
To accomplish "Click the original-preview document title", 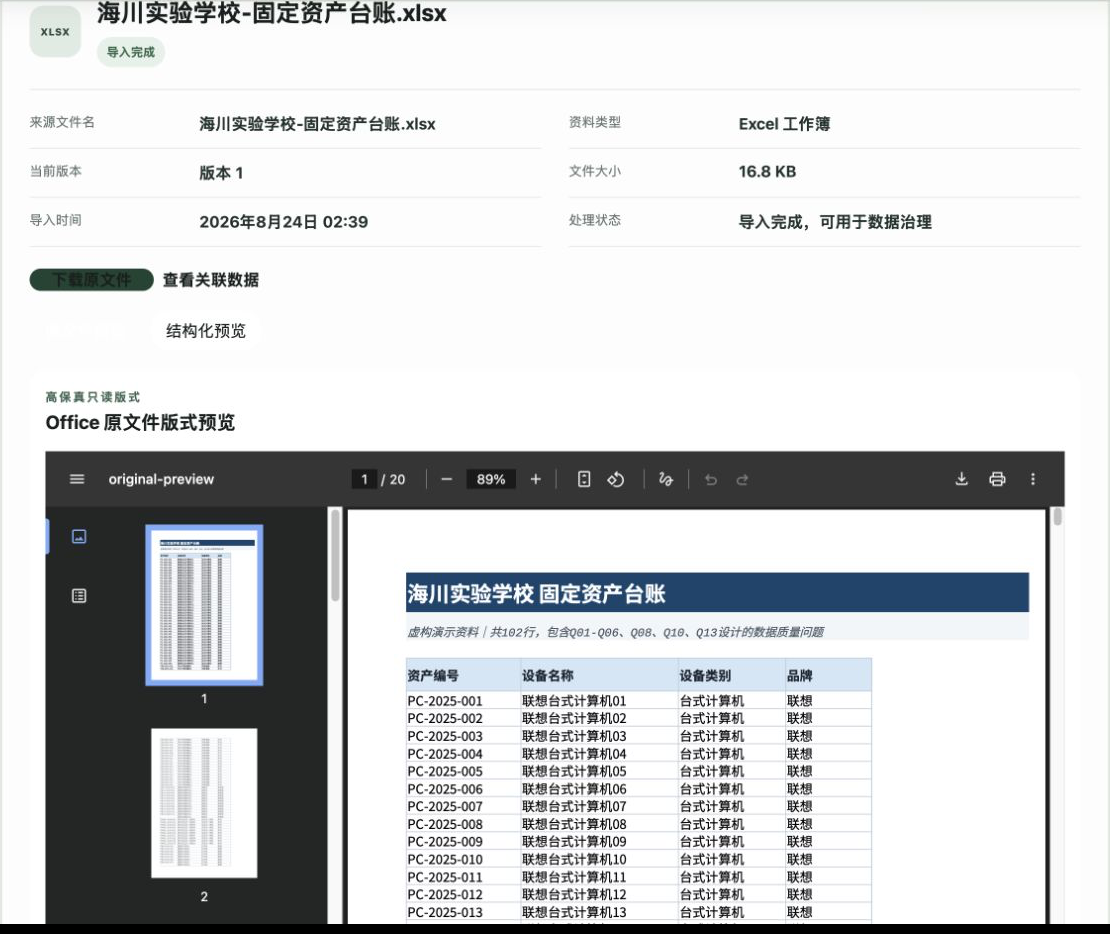I will [x=161, y=479].
